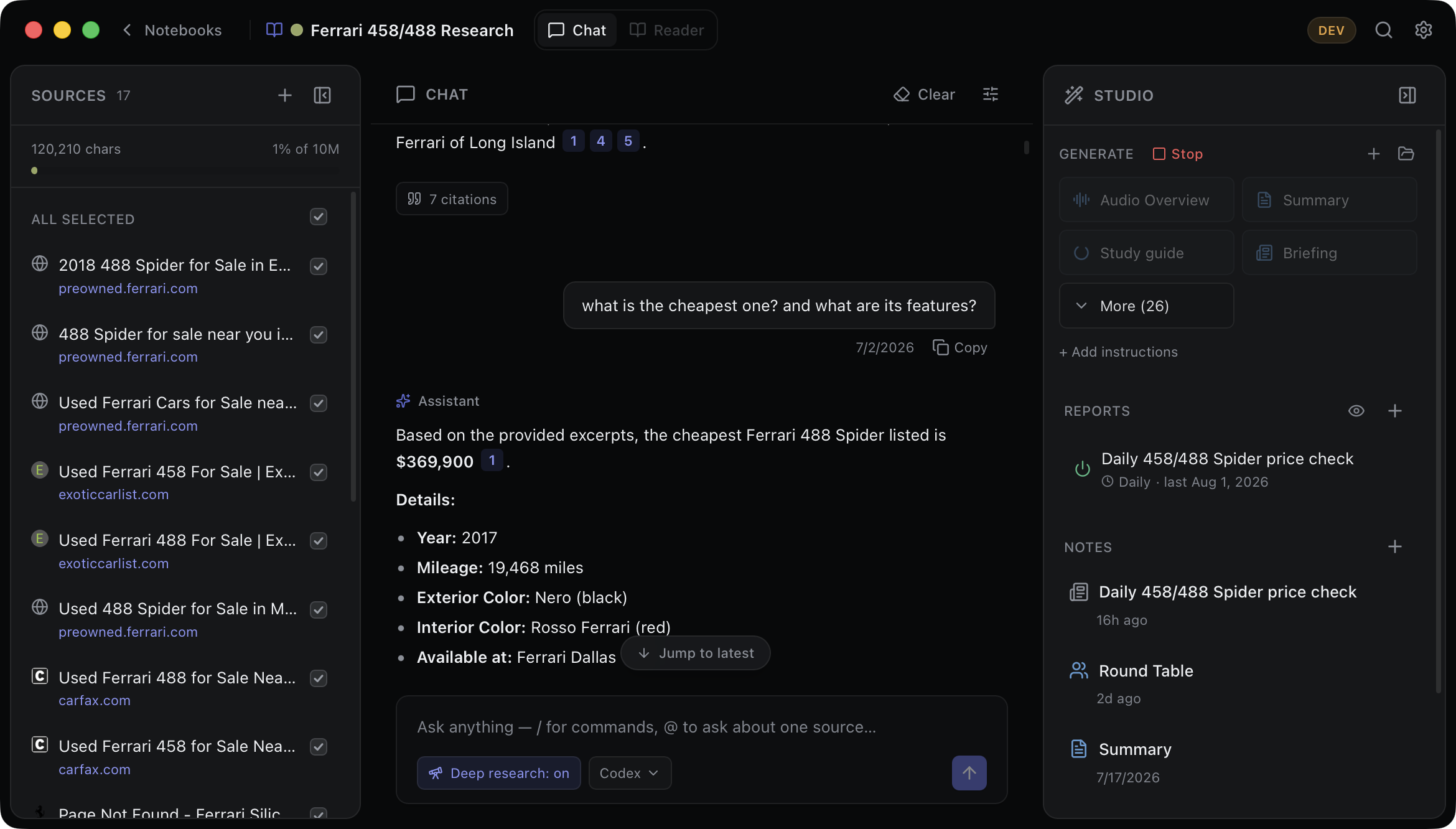Toggle the All Selected checkbox
This screenshot has width=1456, height=829.
319,217
